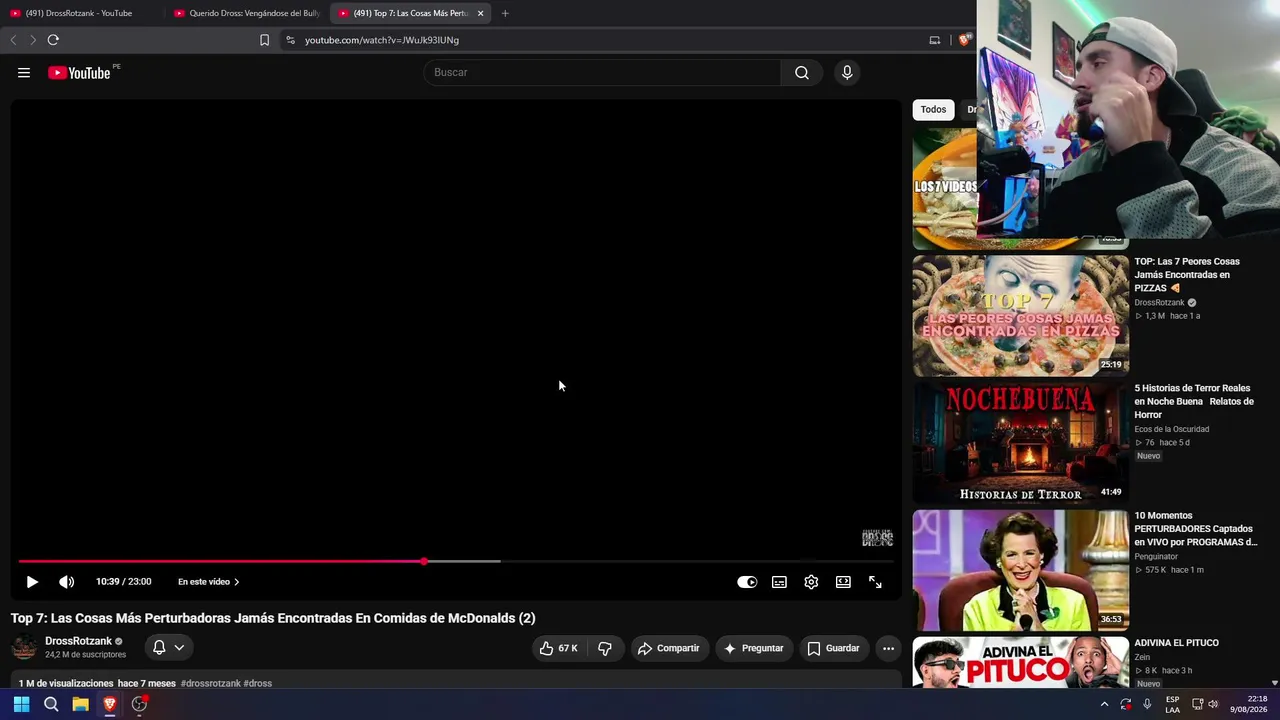Go back to the previous page
This screenshot has height=720, width=1280.
click(x=13, y=40)
